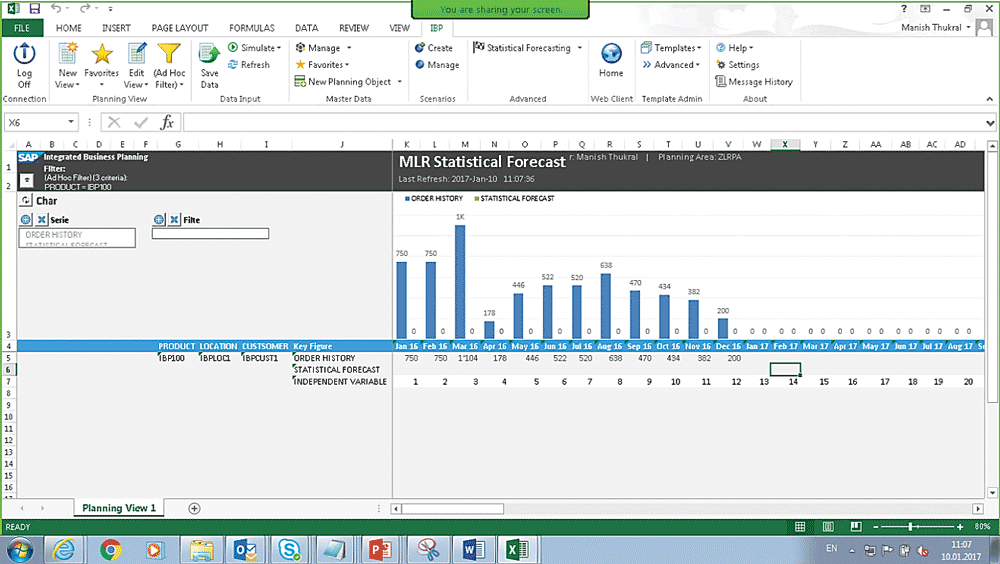Click the Settings gear item

coord(738,64)
